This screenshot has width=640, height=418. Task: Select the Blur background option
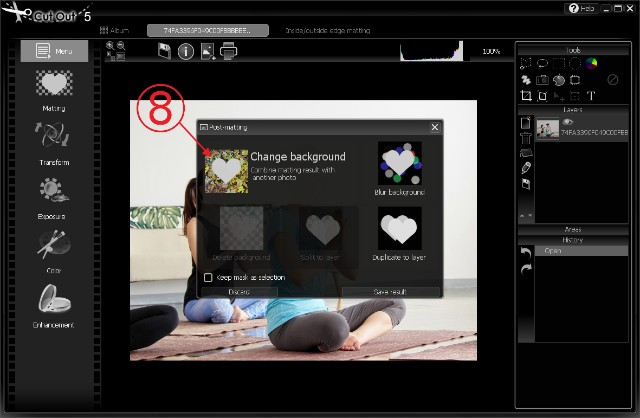400,163
